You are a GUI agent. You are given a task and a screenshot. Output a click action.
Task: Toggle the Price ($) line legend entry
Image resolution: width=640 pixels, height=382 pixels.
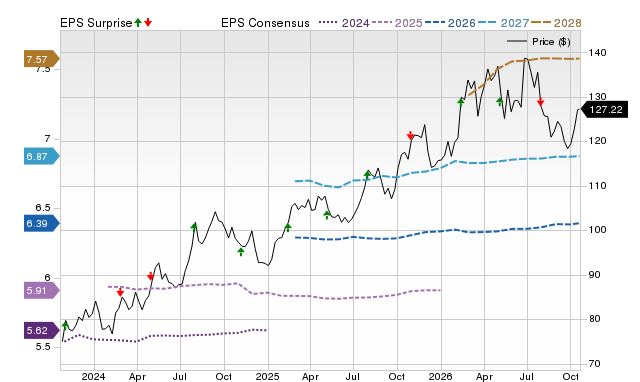click(x=539, y=42)
